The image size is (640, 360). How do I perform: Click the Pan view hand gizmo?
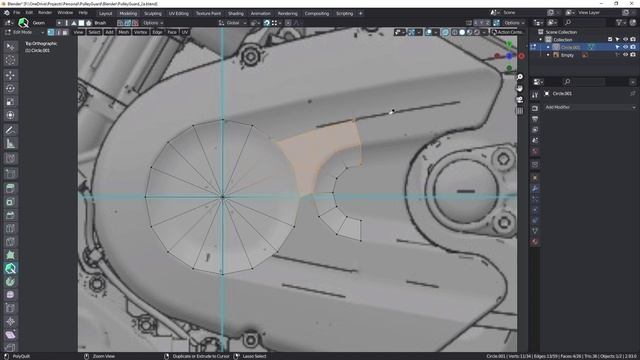click(520, 88)
